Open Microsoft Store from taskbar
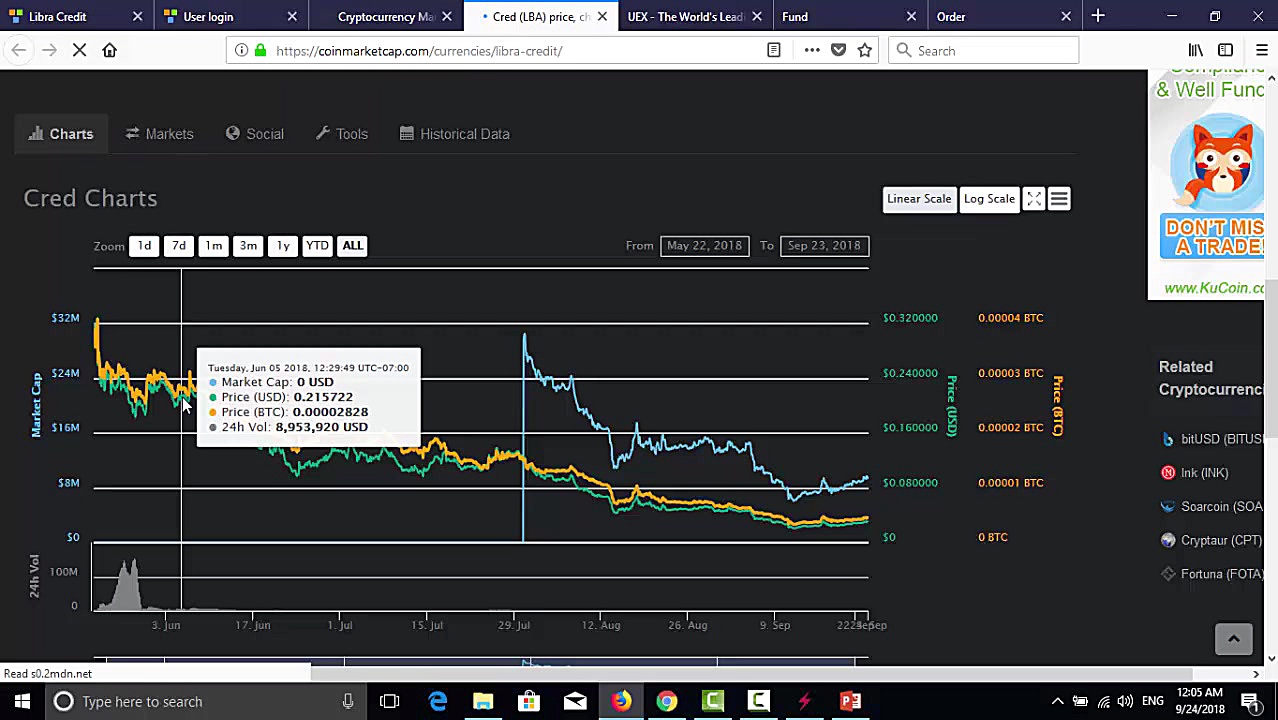The image size is (1278, 720). [x=529, y=701]
